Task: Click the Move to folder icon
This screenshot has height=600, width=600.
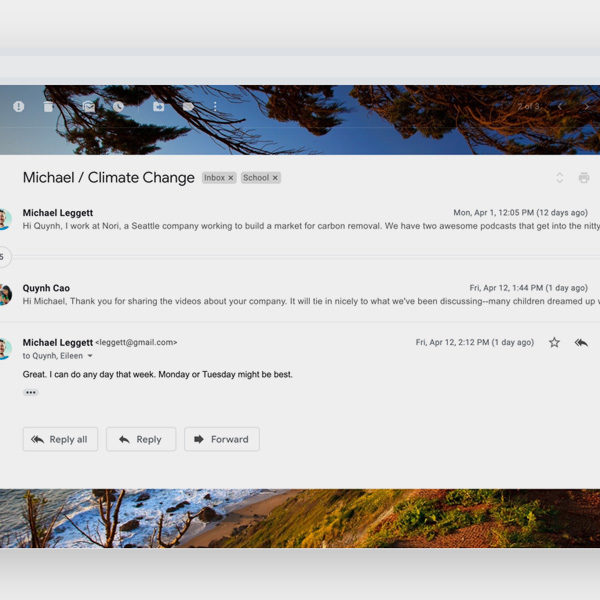Action: (158, 107)
